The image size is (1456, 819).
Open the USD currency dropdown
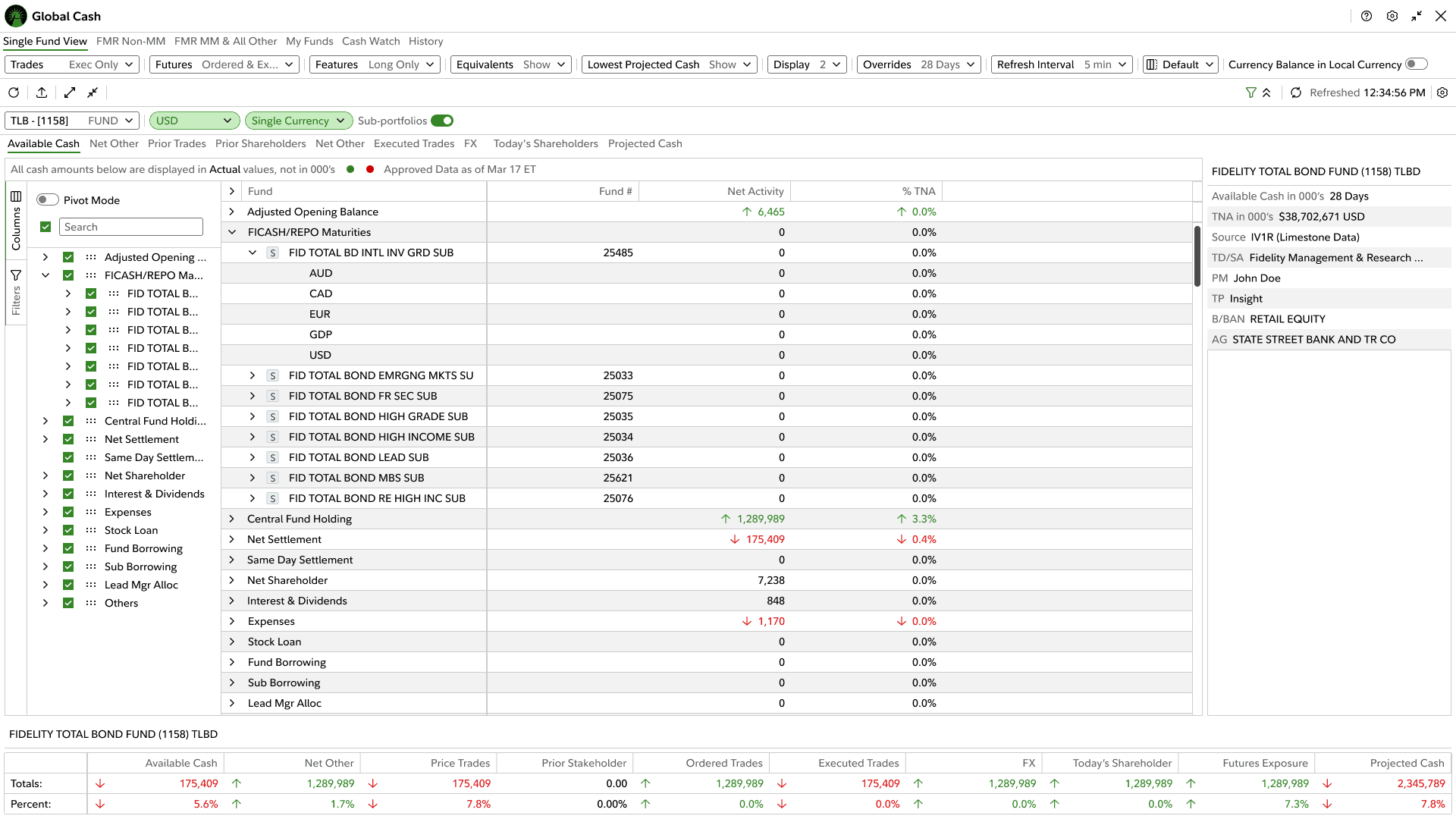pyautogui.click(x=194, y=121)
